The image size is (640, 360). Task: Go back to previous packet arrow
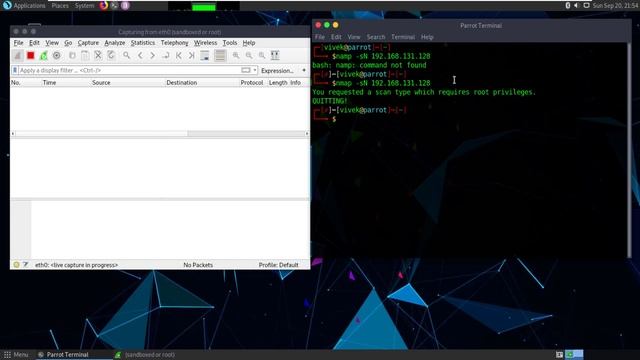(x=140, y=56)
